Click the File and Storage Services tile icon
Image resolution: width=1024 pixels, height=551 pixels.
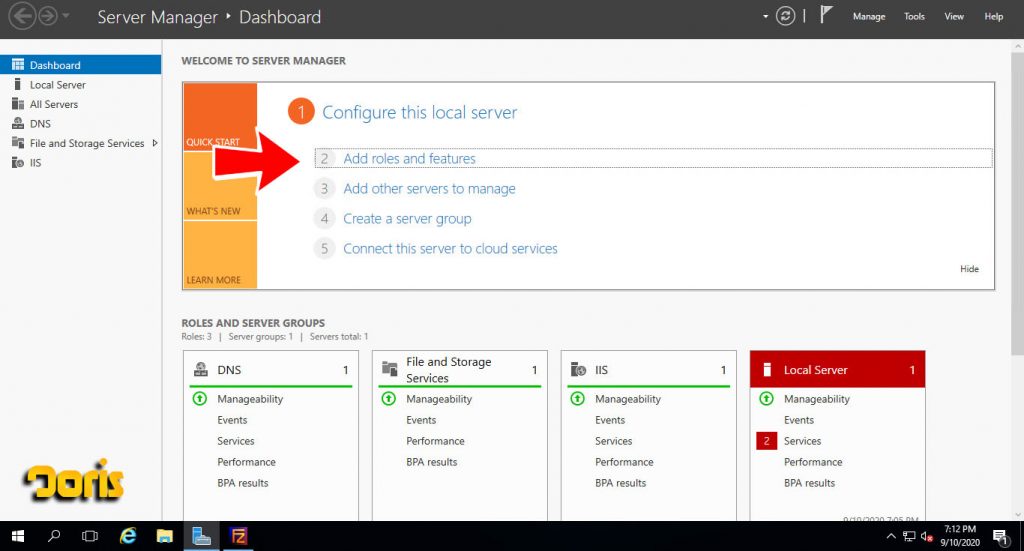[x=390, y=369]
